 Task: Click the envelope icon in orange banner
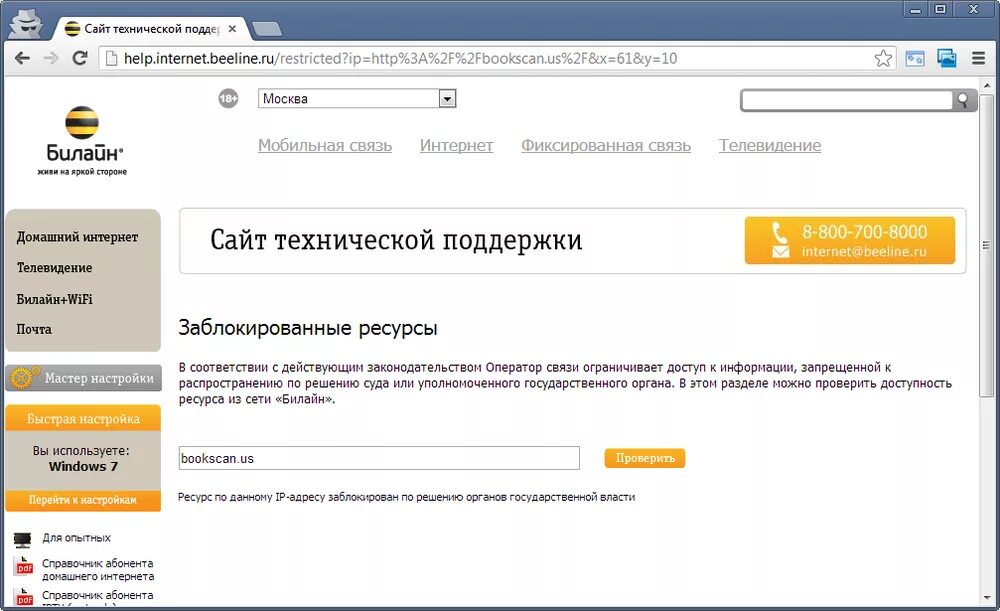781,252
